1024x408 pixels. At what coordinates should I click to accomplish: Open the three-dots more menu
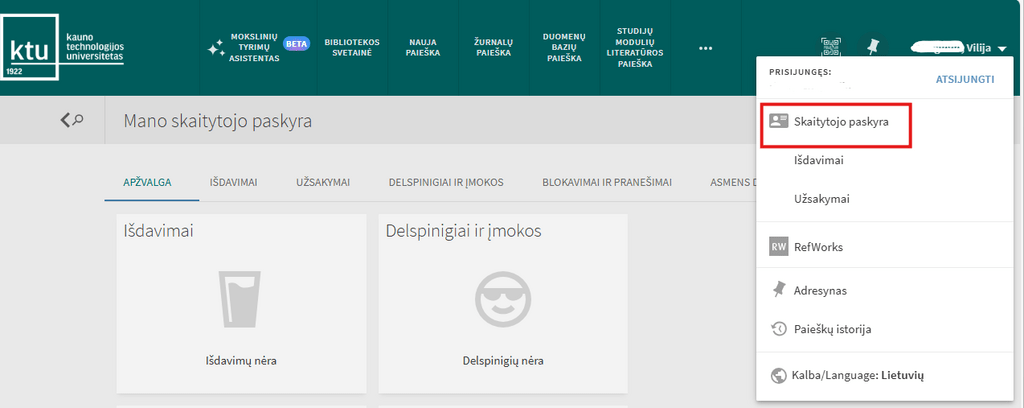(705, 48)
